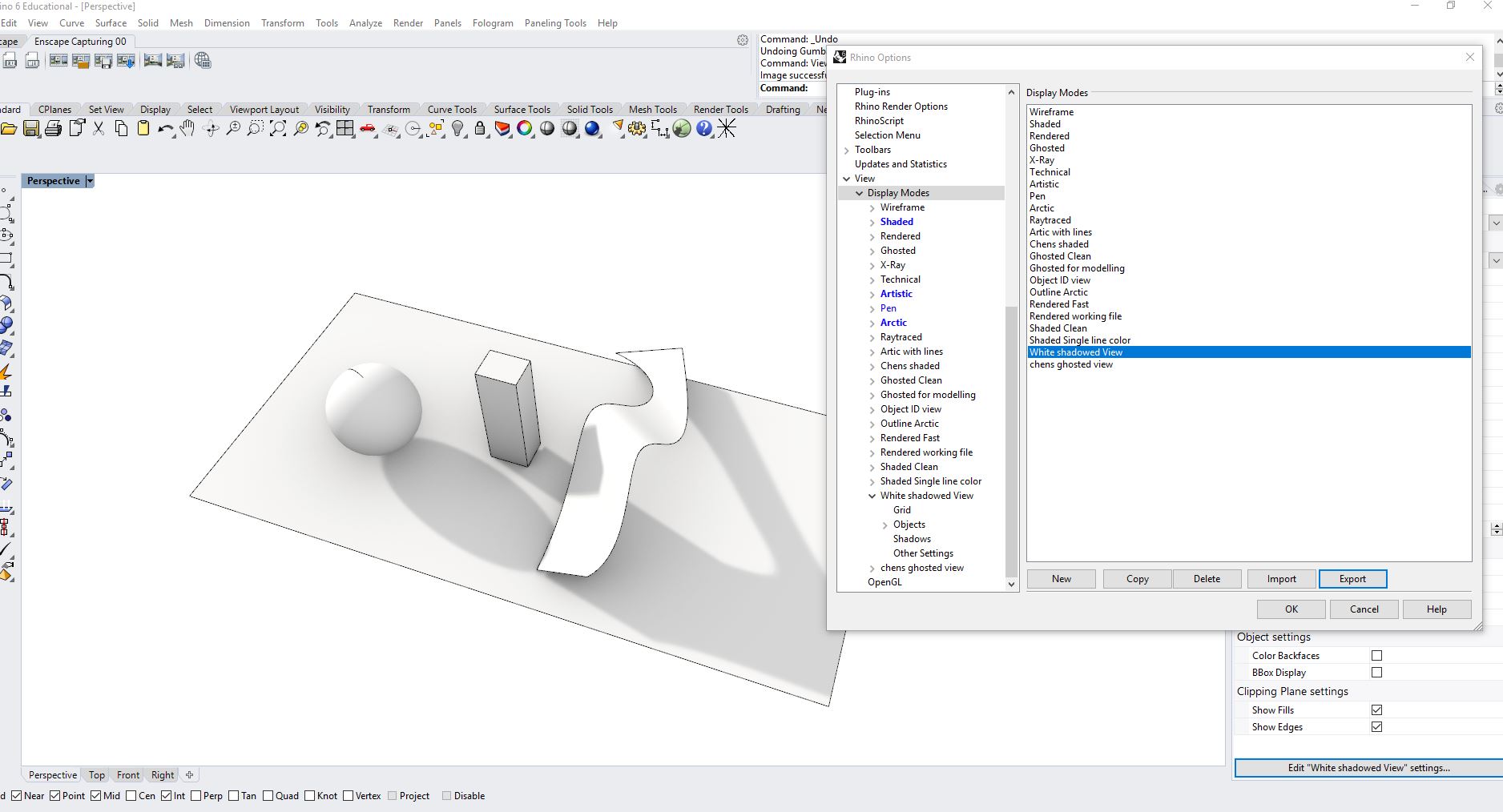Click the Export button
This screenshot has height=812, width=1503.
1352,579
